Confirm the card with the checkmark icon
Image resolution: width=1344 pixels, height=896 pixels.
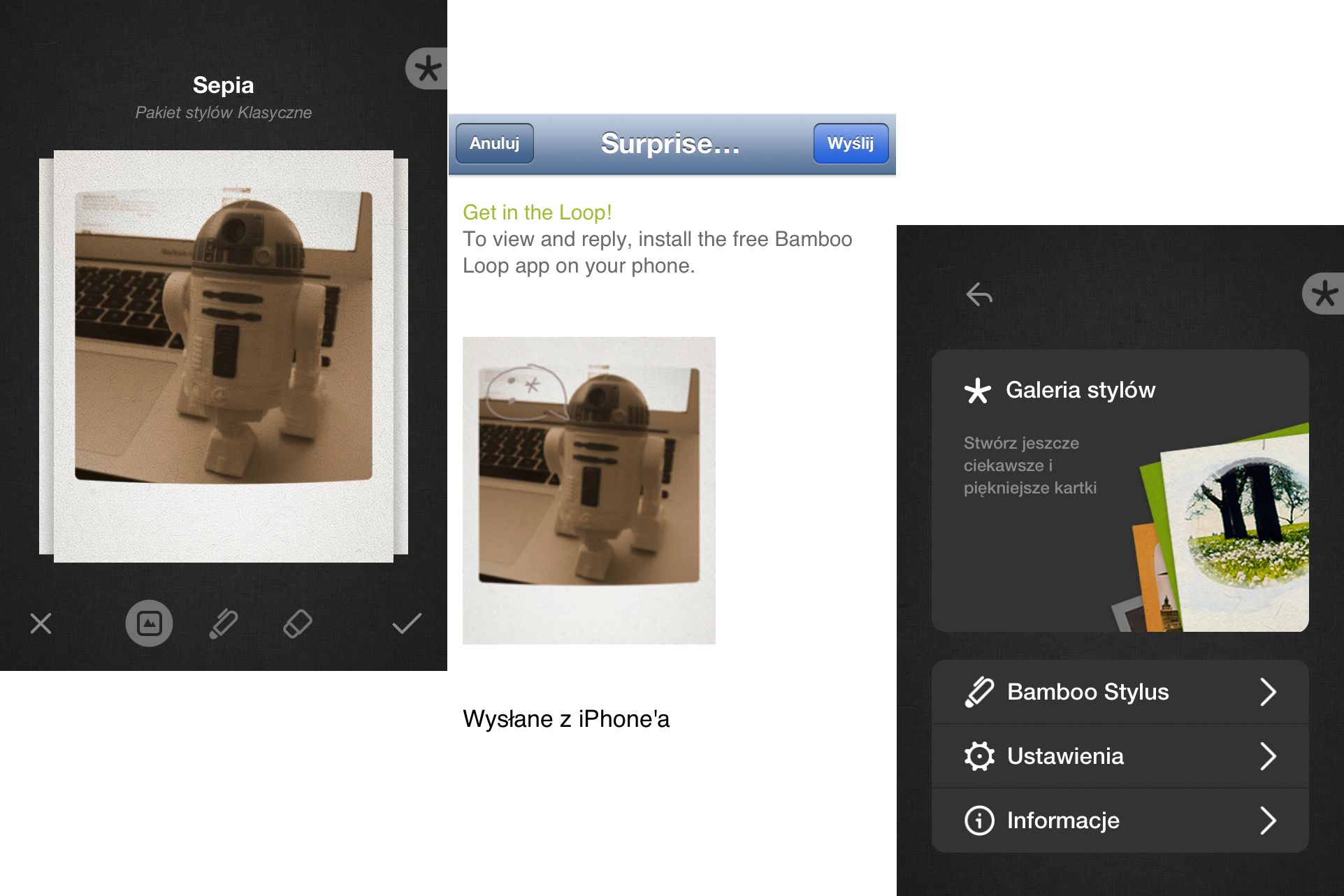[407, 623]
